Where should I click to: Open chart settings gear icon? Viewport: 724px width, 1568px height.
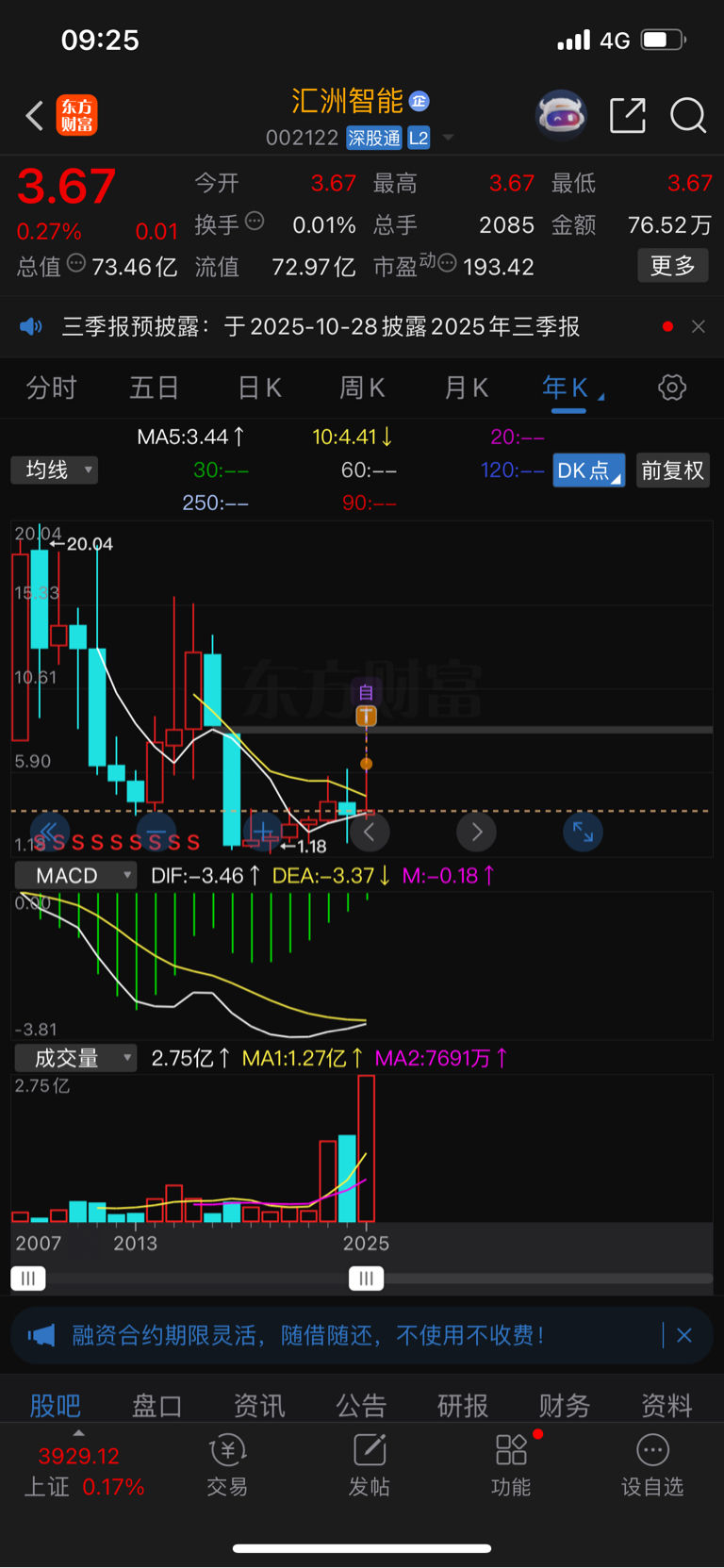coord(672,388)
